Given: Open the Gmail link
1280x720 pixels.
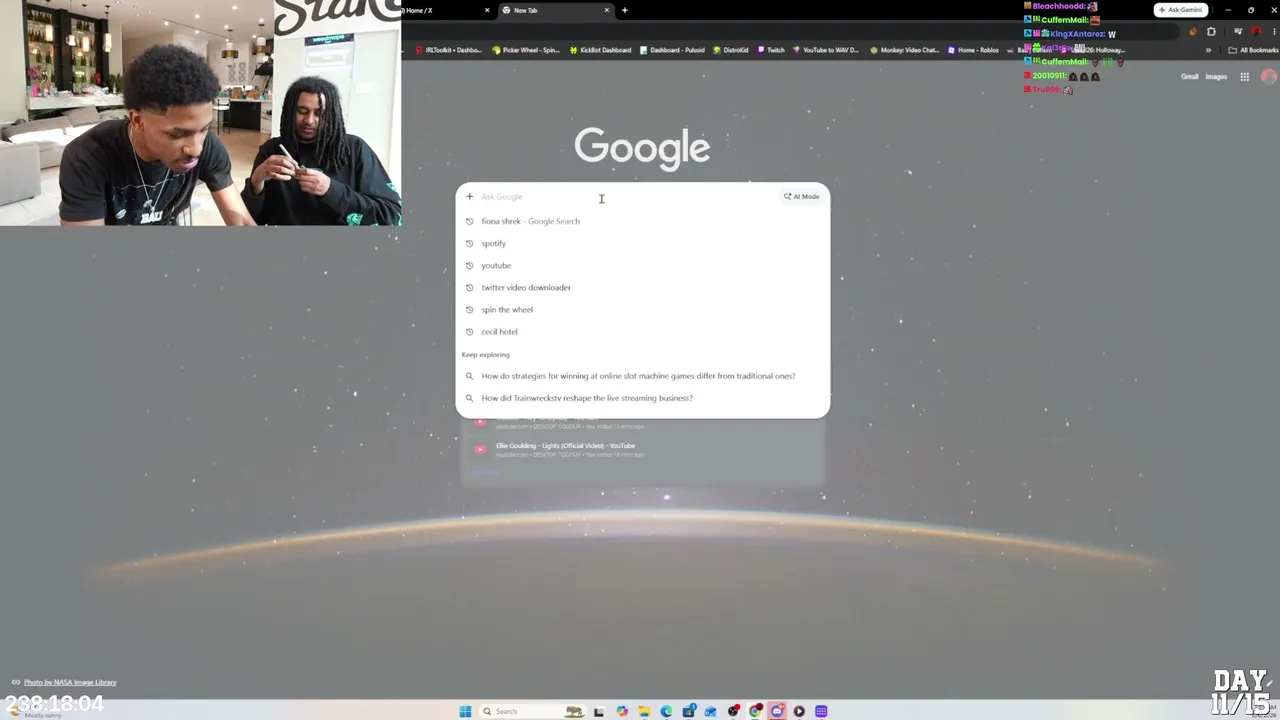Looking at the screenshot, I should tap(1189, 77).
